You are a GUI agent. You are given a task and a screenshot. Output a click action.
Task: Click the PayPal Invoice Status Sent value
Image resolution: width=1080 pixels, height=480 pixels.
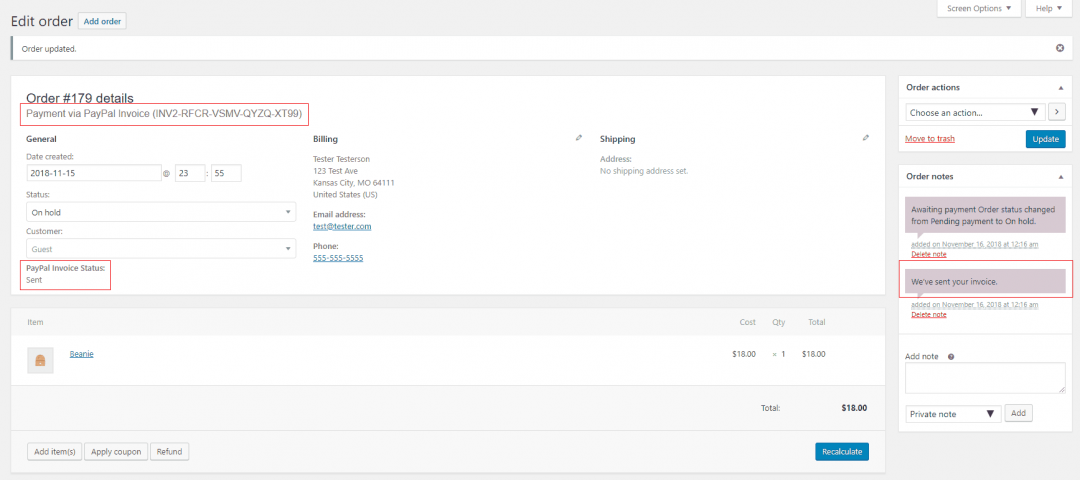[x=34, y=280]
